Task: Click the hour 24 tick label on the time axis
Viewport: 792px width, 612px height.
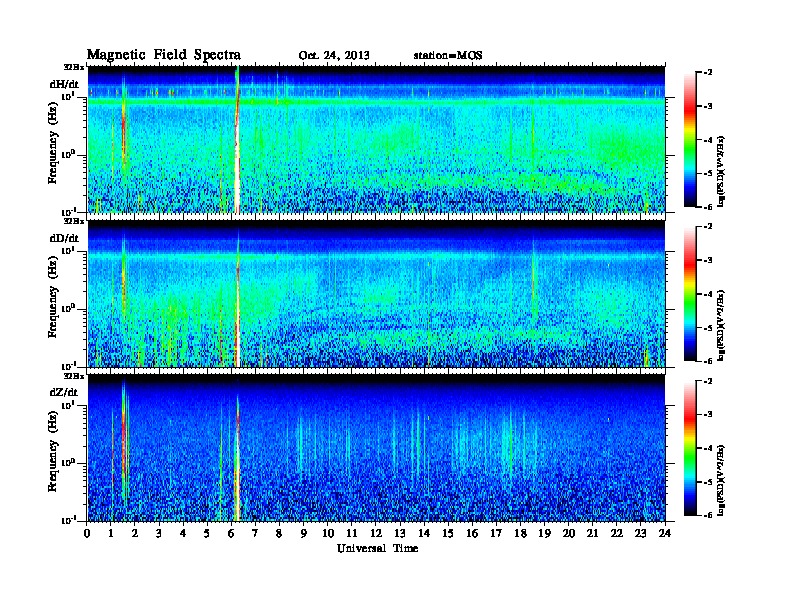Action: pyautogui.click(x=665, y=534)
